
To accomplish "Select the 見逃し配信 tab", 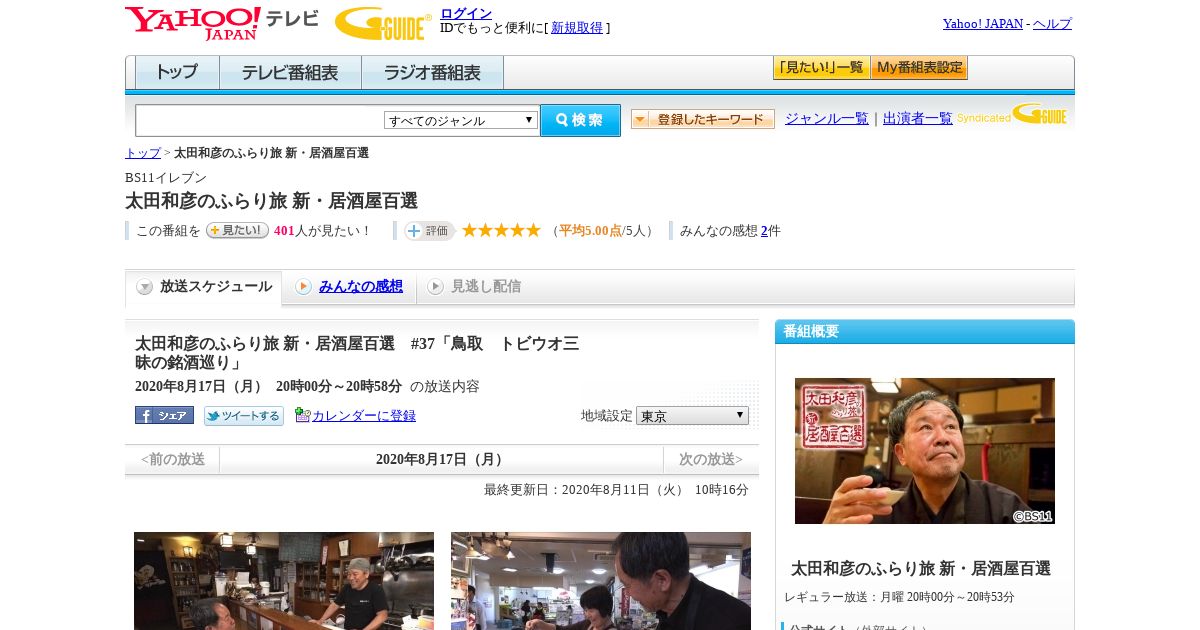I will click(x=476, y=287).
